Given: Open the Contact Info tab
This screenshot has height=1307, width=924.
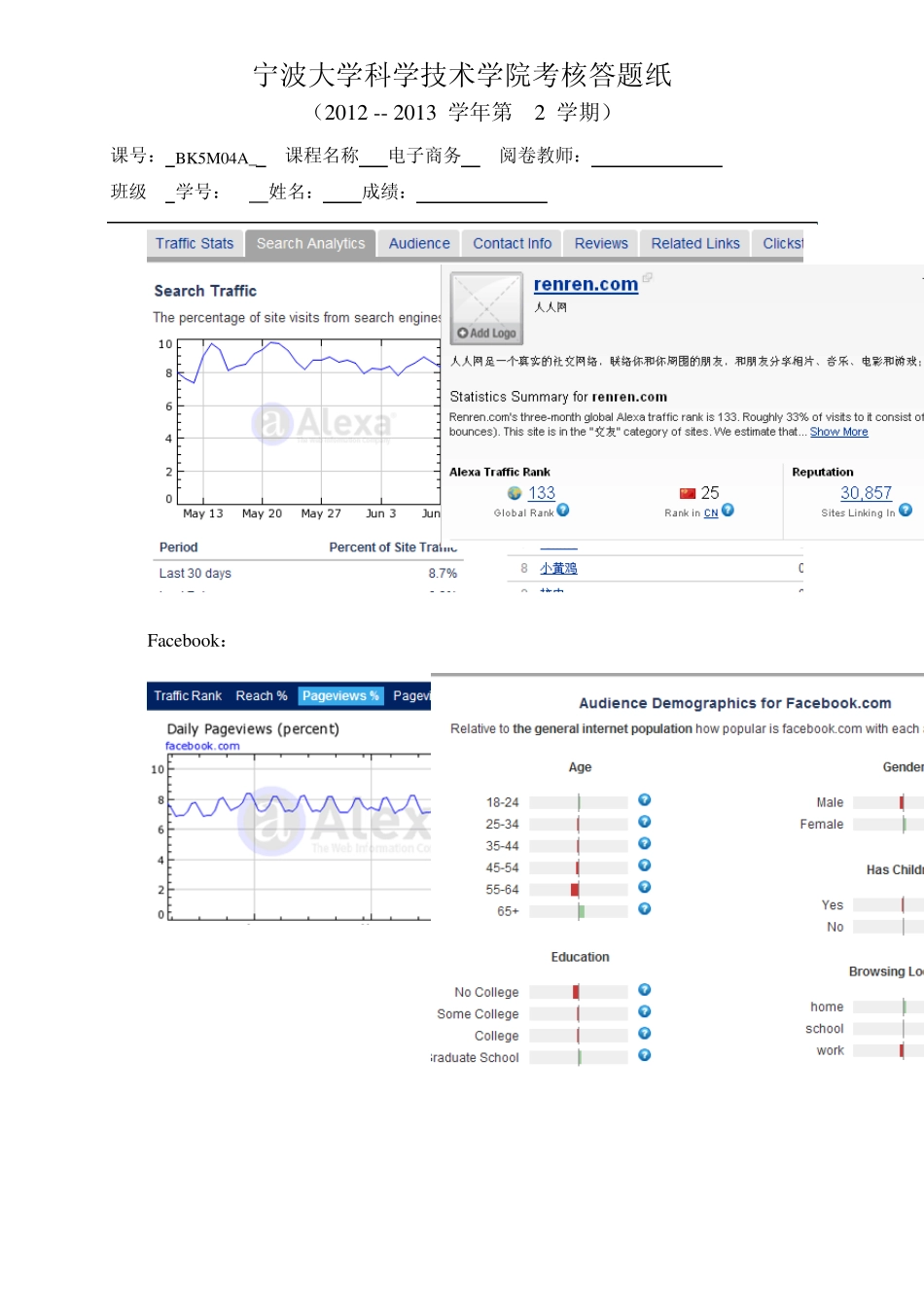Looking at the screenshot, I should pos(512,244).
